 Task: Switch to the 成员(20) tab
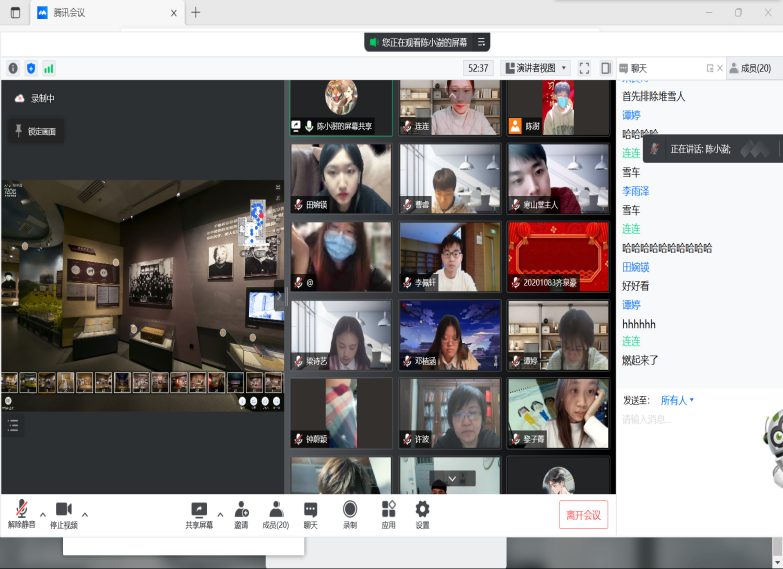pyautogui.click(x=750, y=68)
